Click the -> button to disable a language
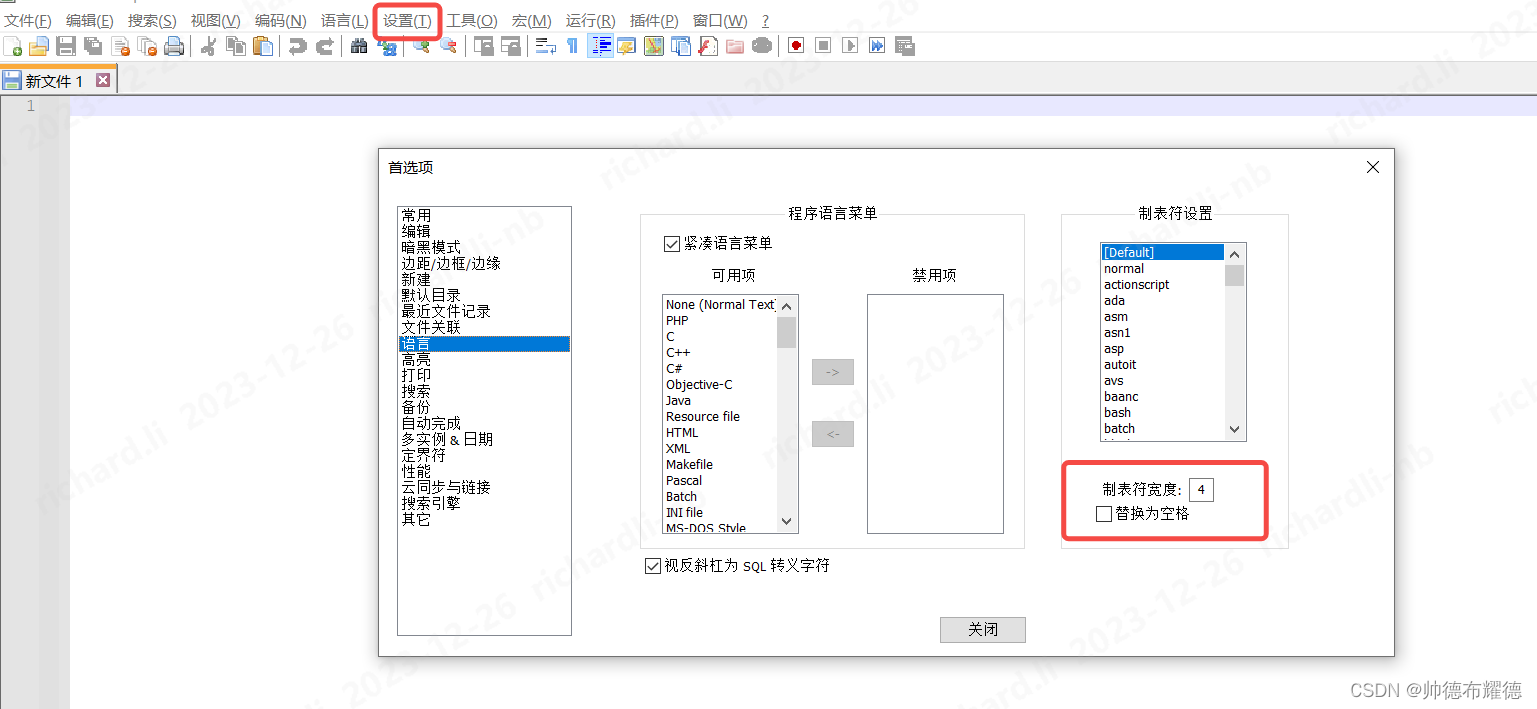The image size is (1537, 709). click(833, 371)
